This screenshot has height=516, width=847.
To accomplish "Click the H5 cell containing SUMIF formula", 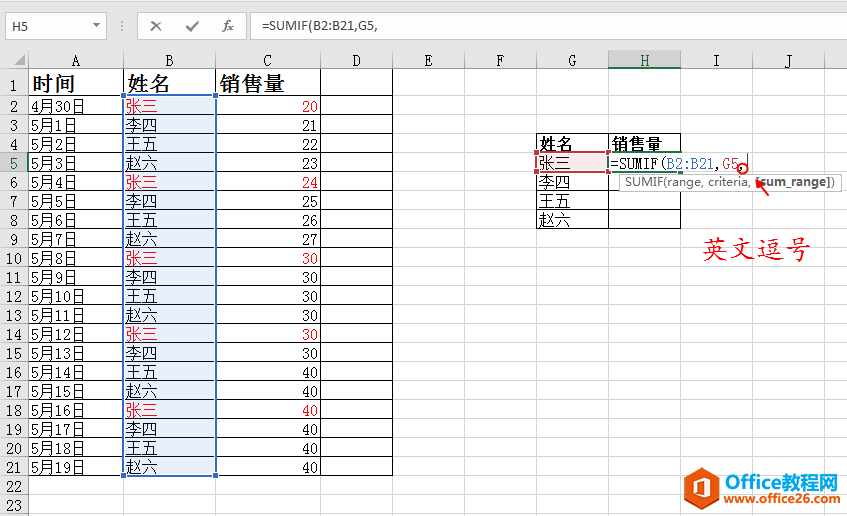I will 644,163.
